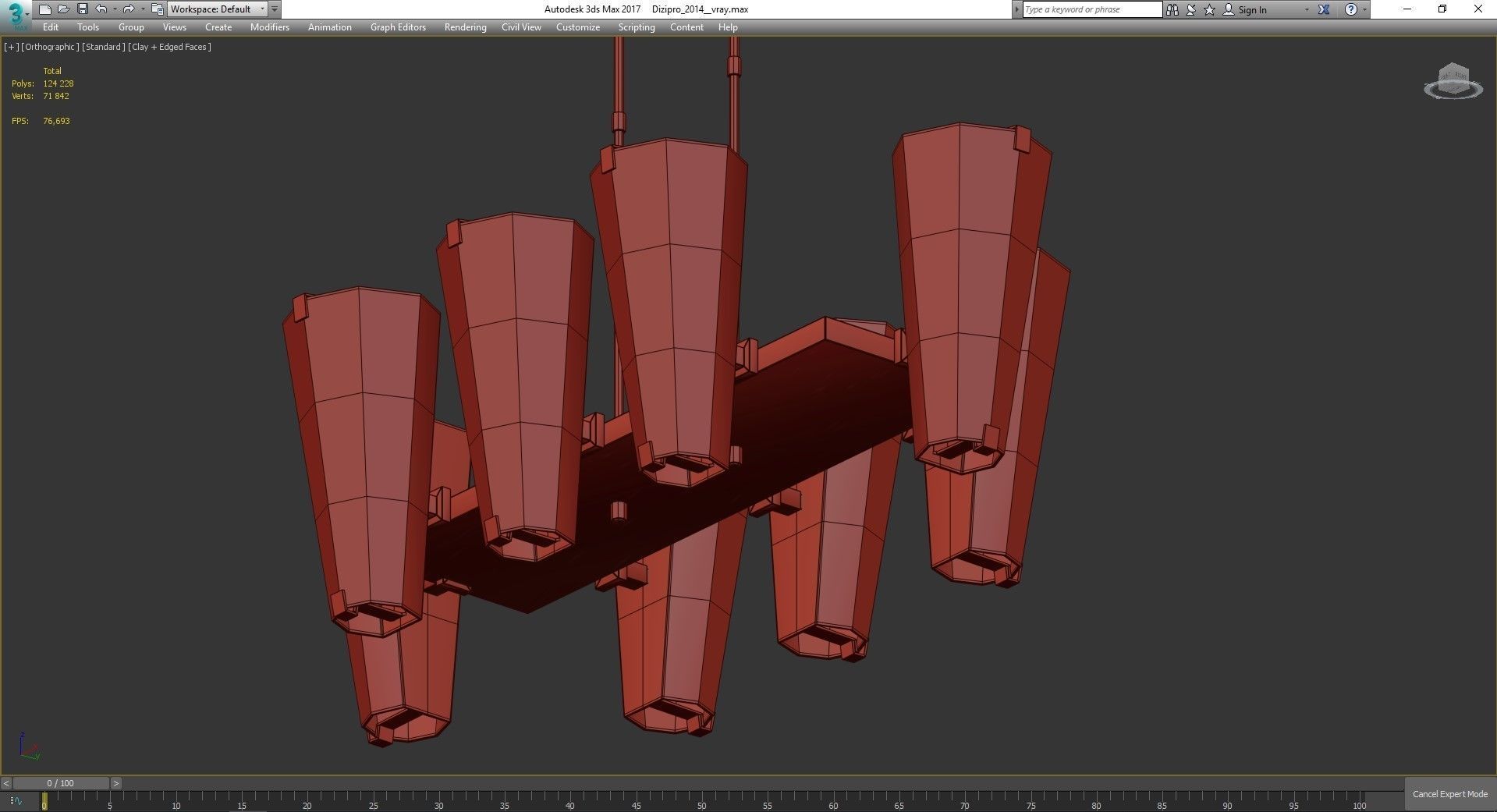
Task: Open the mini curve editor icon
Action: (17, 800)
